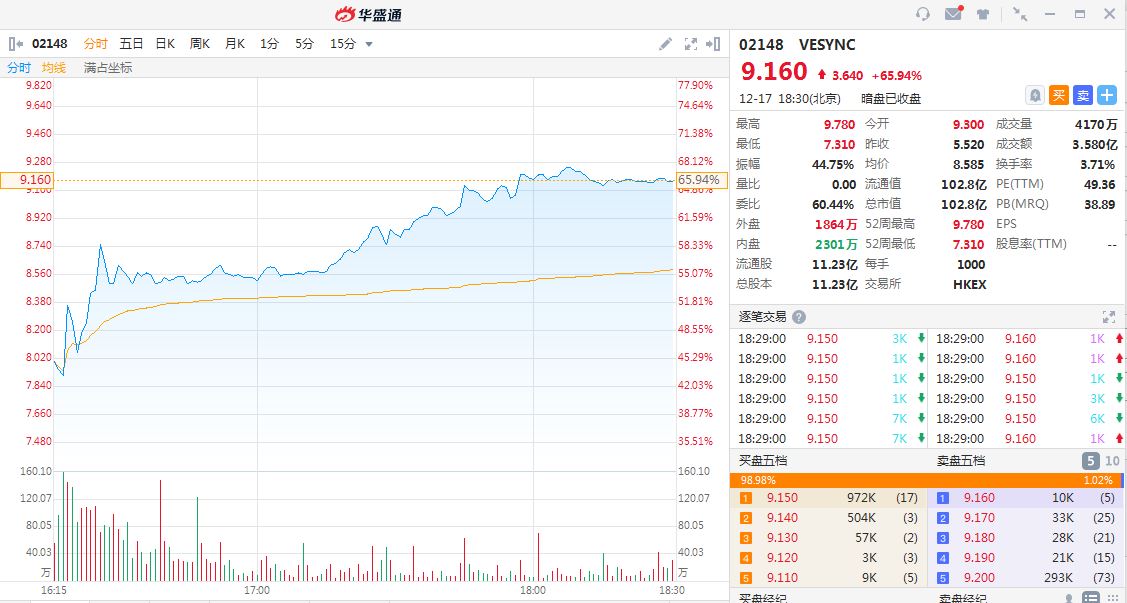Open customer service headset icon
Image resolution: width=1127 pixels, height=603 pixels.
tap(923, 14)
